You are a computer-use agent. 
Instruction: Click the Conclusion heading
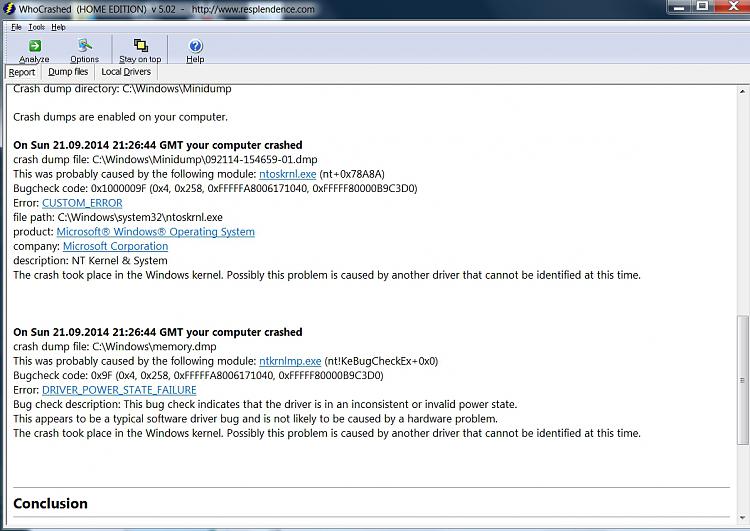[x=50, y=503]
